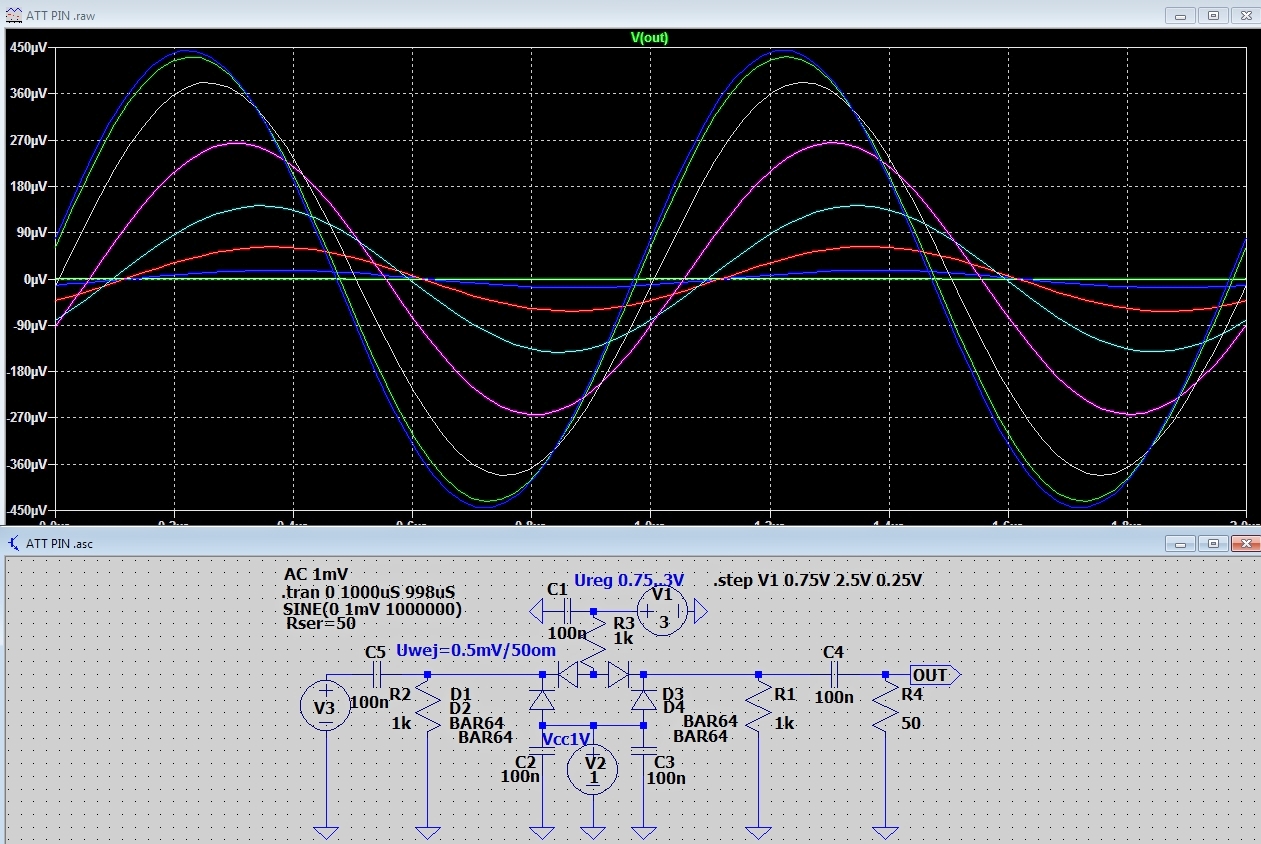Click the Uwej=0.5mV/50om comment text

[475, 651]
